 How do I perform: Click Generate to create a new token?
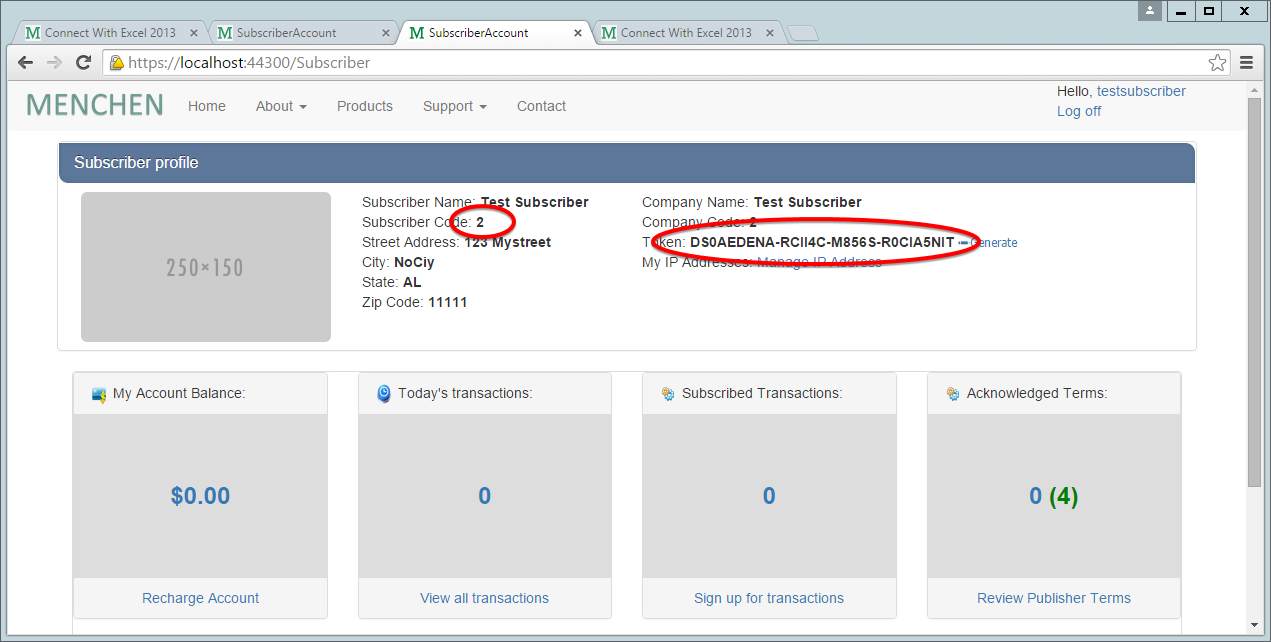(x=992, y=243)
